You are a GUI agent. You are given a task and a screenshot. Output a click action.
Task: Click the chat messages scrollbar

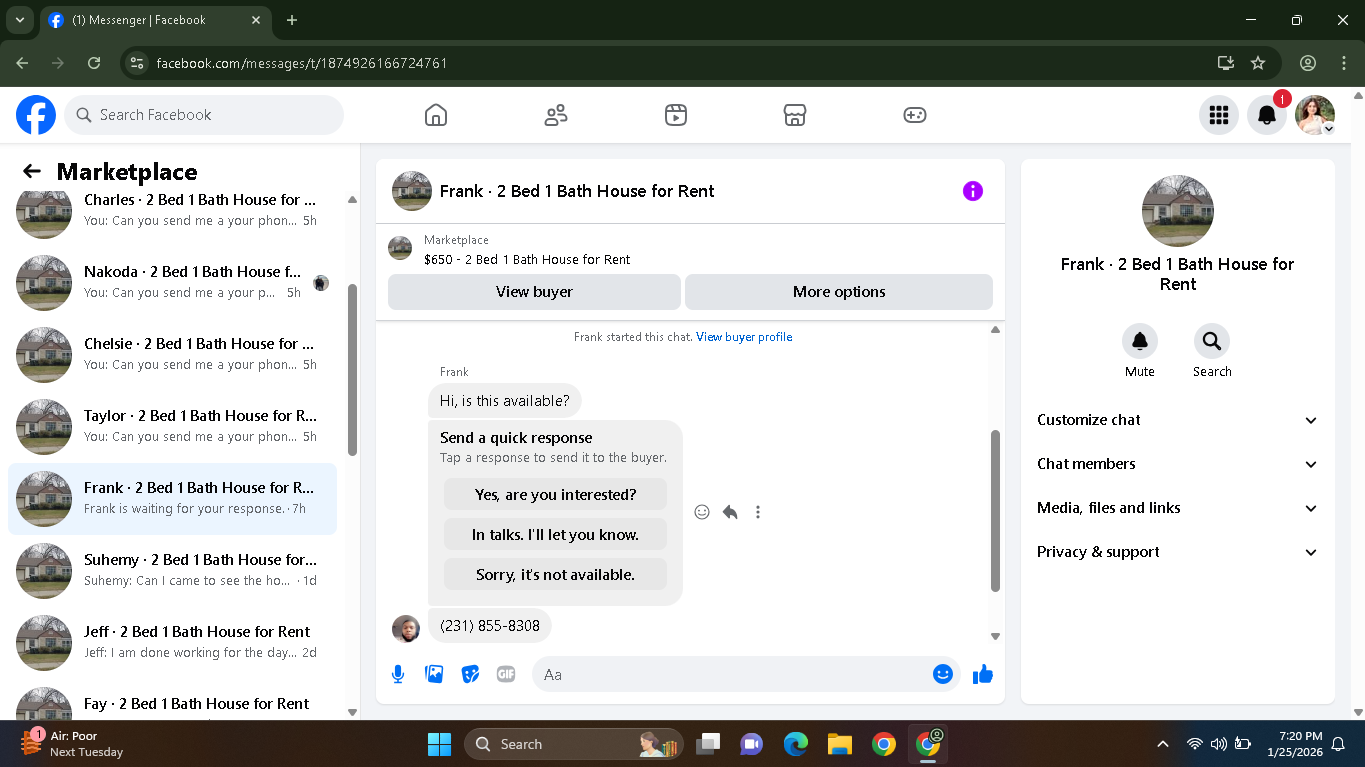(995, 510)
